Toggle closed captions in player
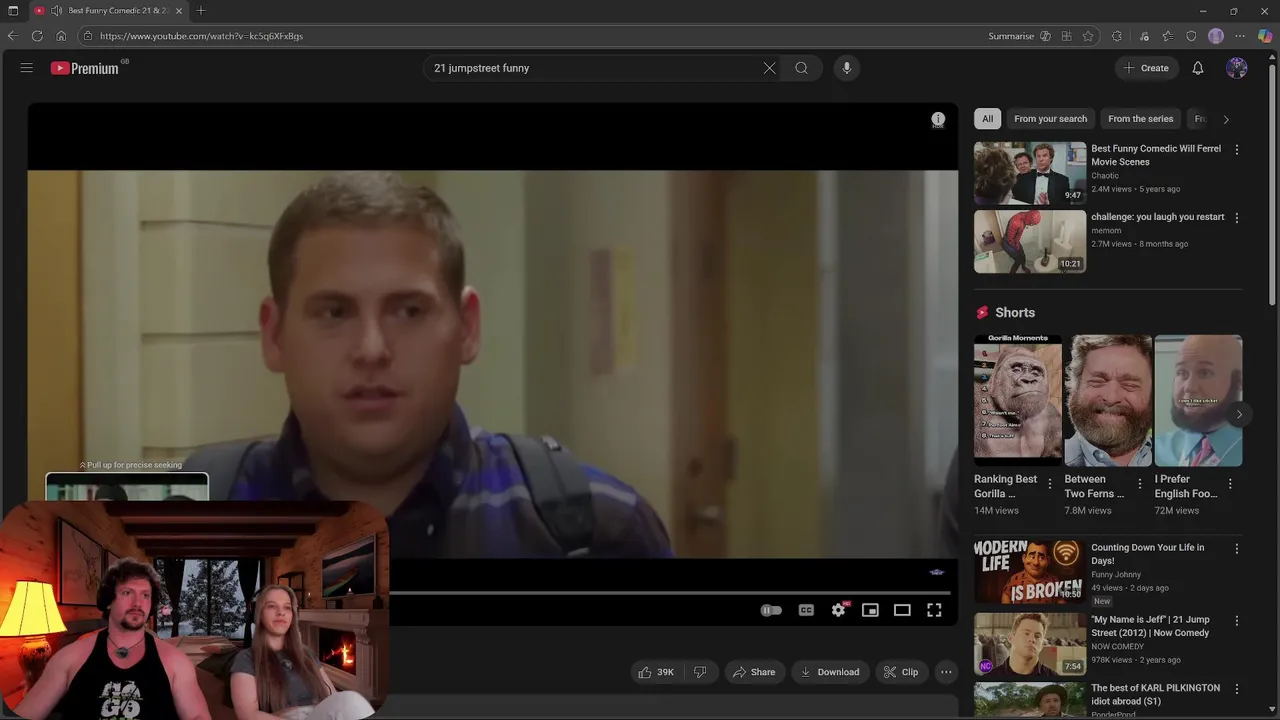This screenshot has height=720, width=1280. pos(806,610)
